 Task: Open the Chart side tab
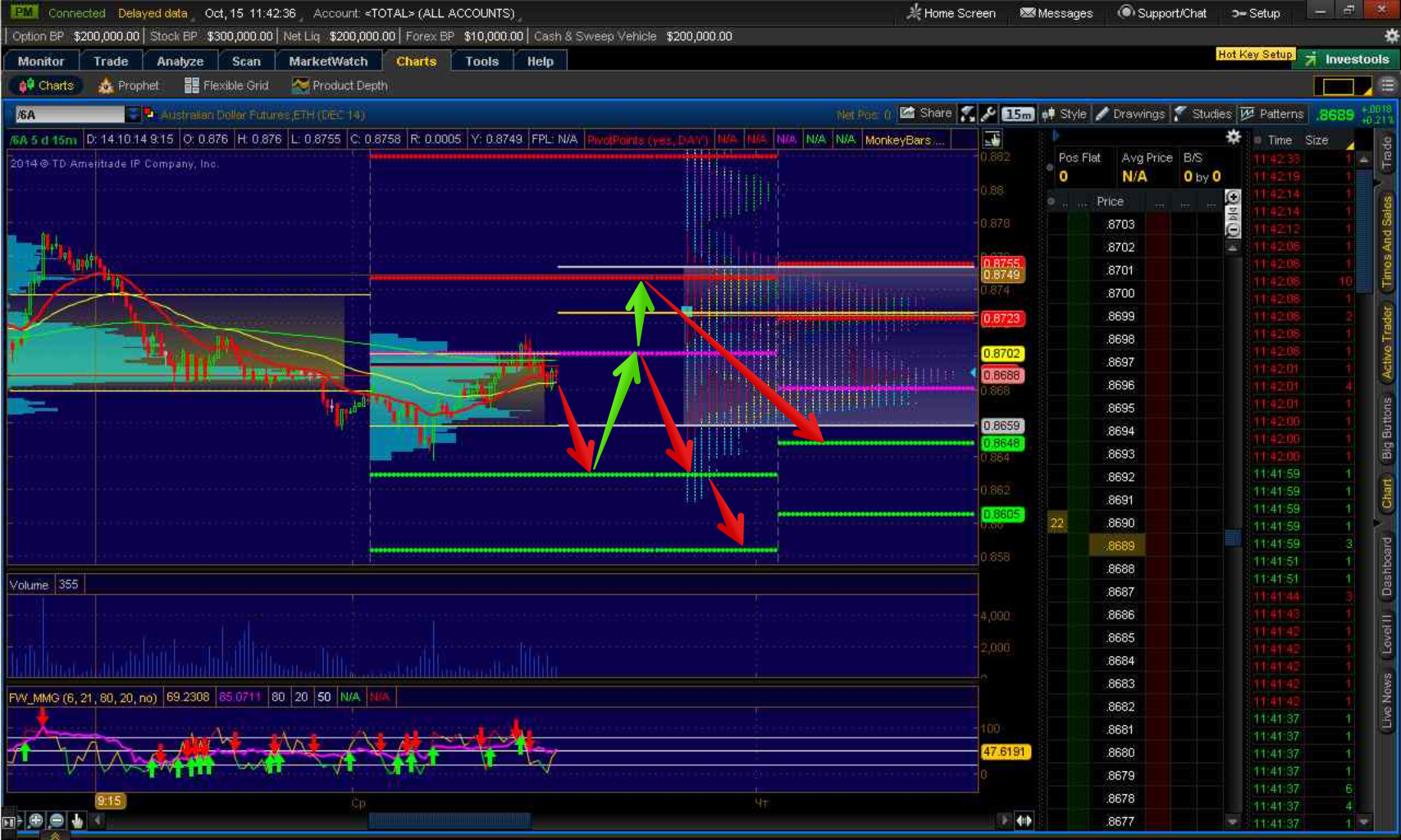(x=1387, y=494)
